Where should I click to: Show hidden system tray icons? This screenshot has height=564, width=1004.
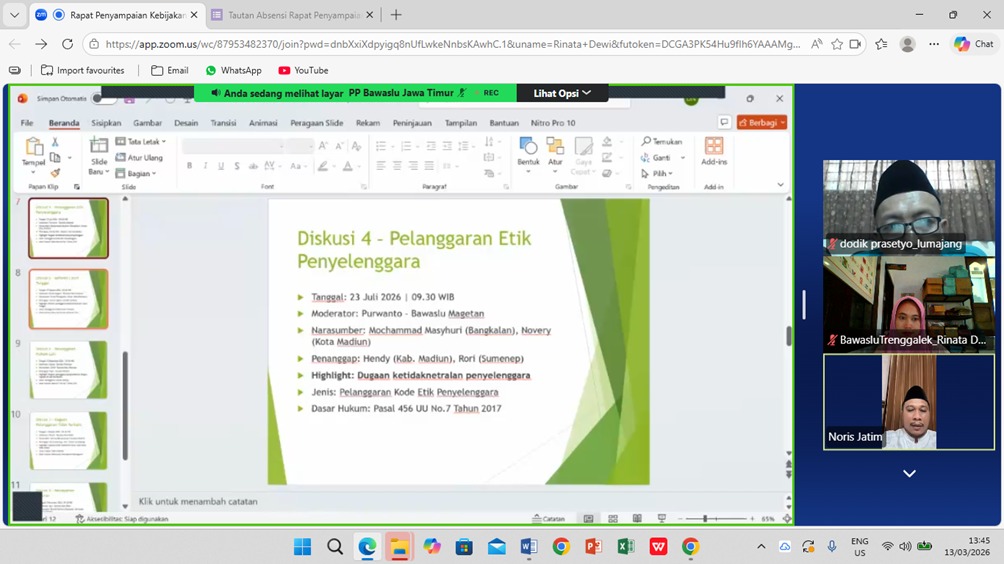point(761,546)
